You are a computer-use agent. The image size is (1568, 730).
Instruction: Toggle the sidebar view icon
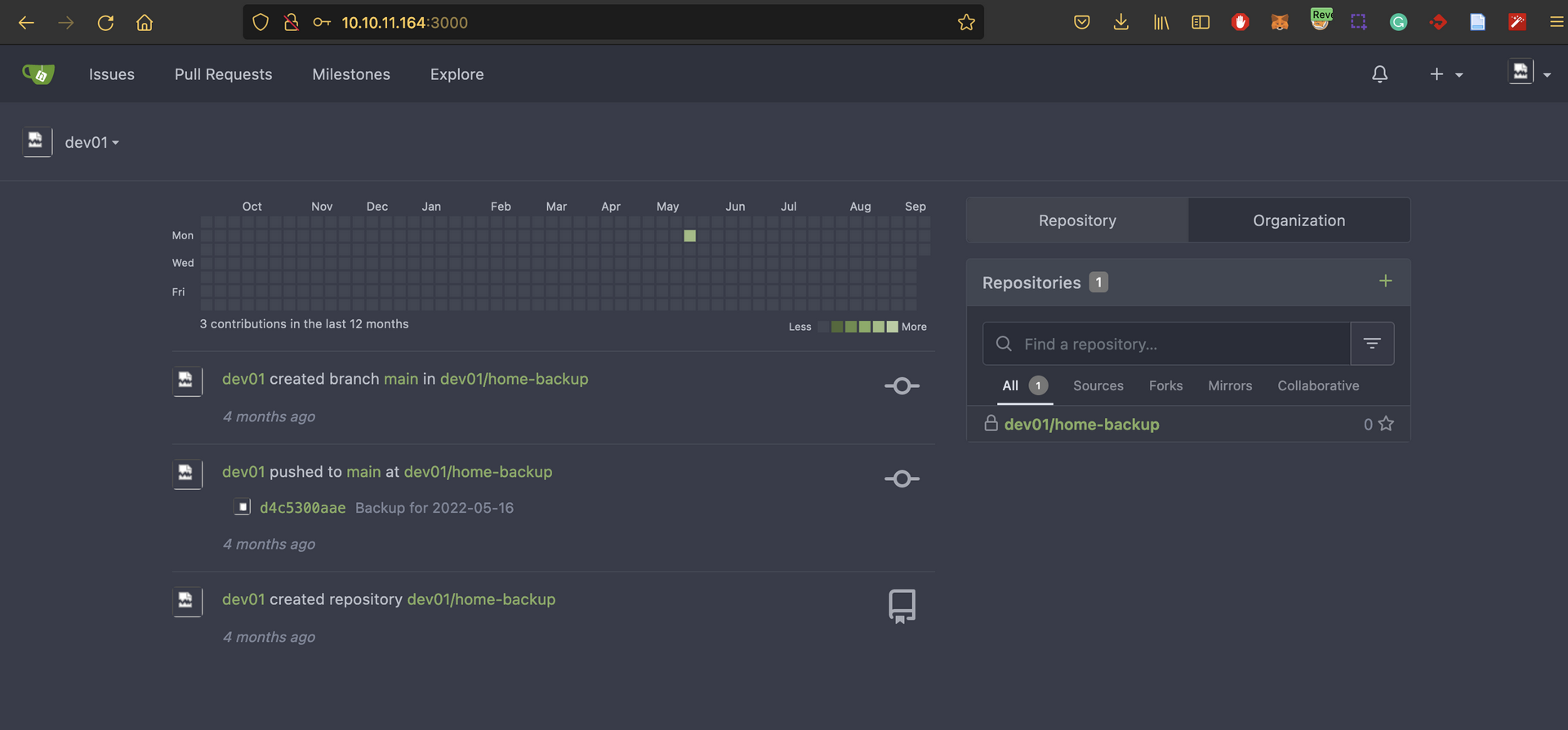[x=1200, y=22]
